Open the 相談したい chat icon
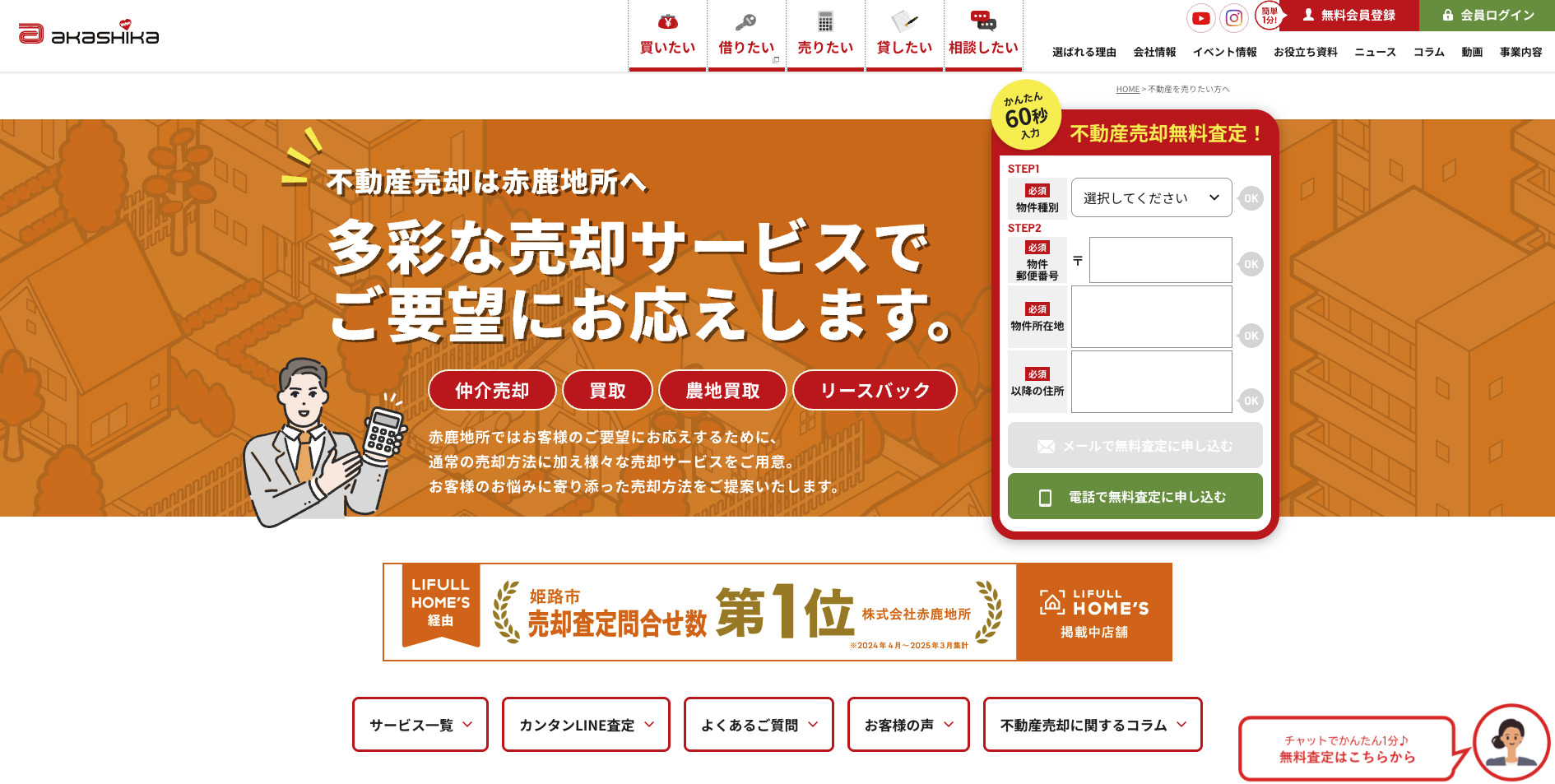 (x=982, y=20)
